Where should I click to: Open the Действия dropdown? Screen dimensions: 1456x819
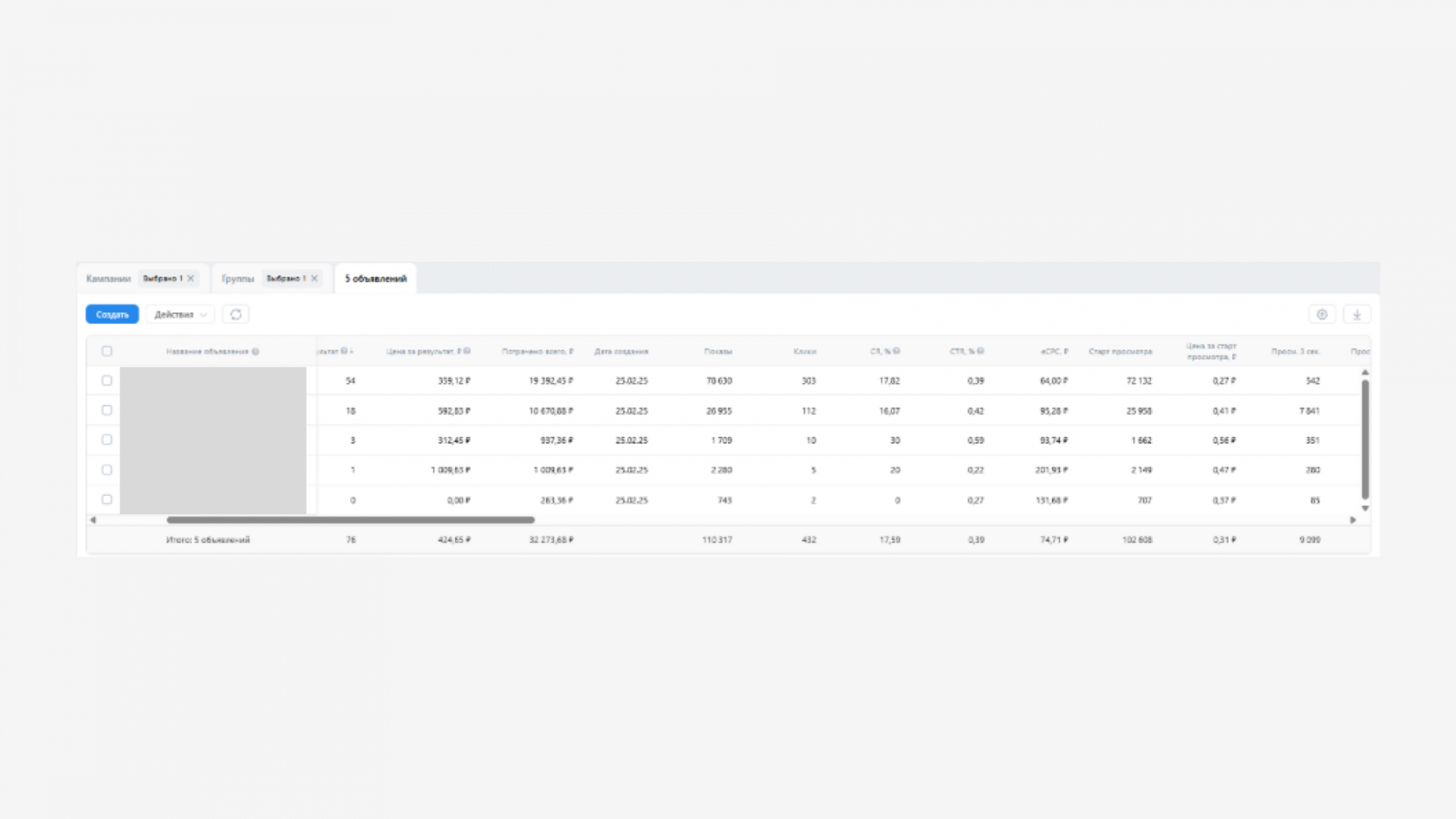coord(180,315)
